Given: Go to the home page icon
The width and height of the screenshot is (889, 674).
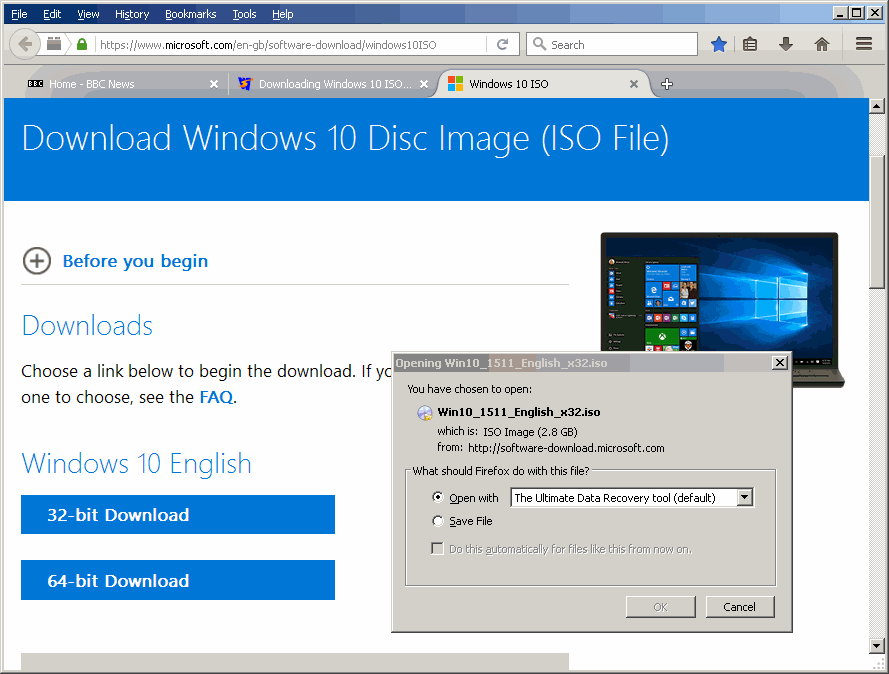Looking at the screenshot, I should point(822,44).
